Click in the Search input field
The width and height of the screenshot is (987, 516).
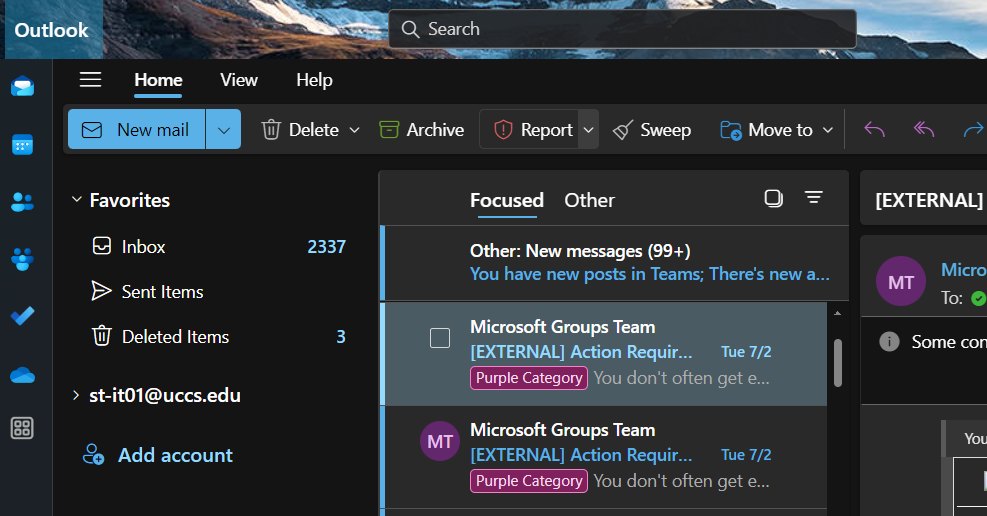point(622,29)
